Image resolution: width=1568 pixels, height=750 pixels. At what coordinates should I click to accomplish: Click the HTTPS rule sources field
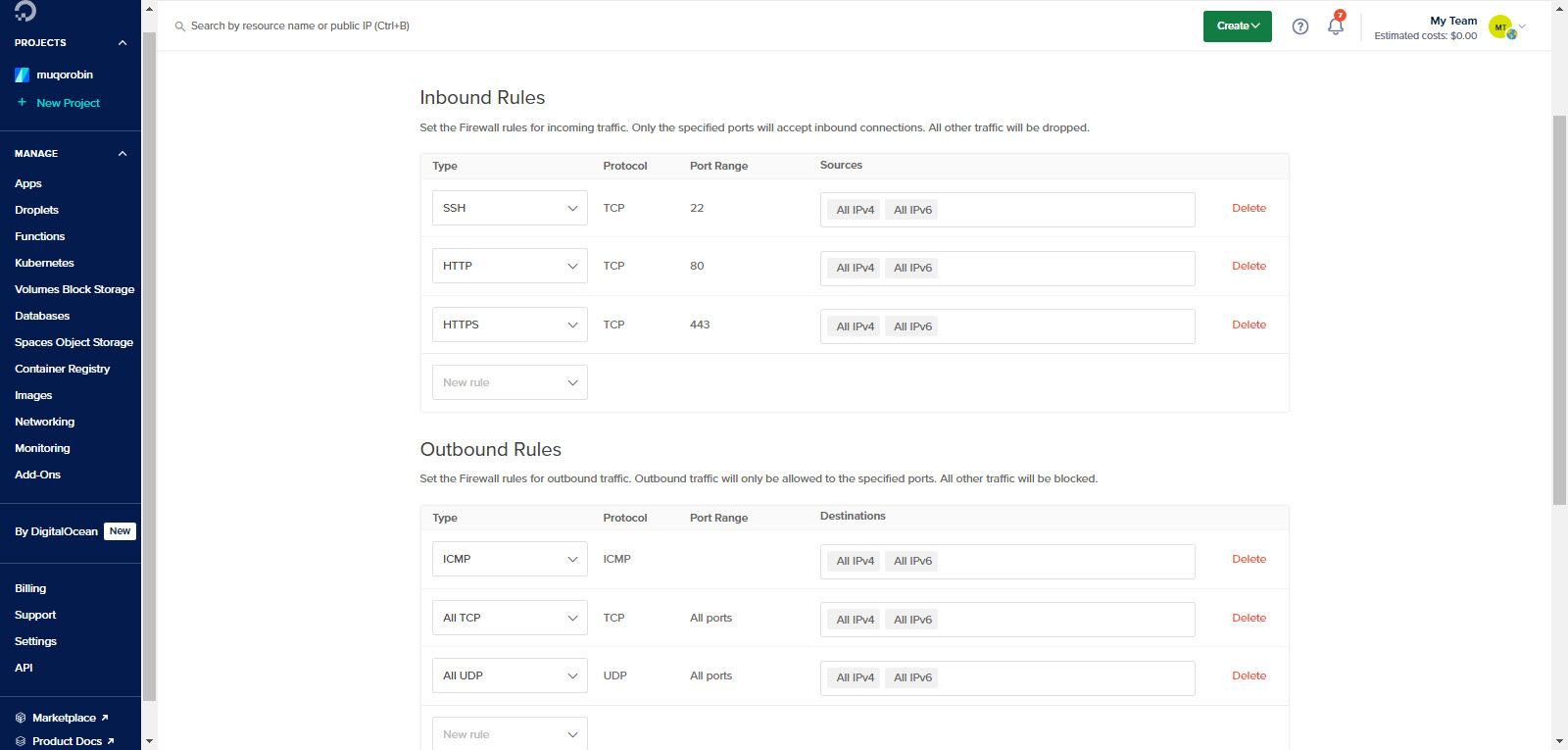click(x=1007, y=326)
